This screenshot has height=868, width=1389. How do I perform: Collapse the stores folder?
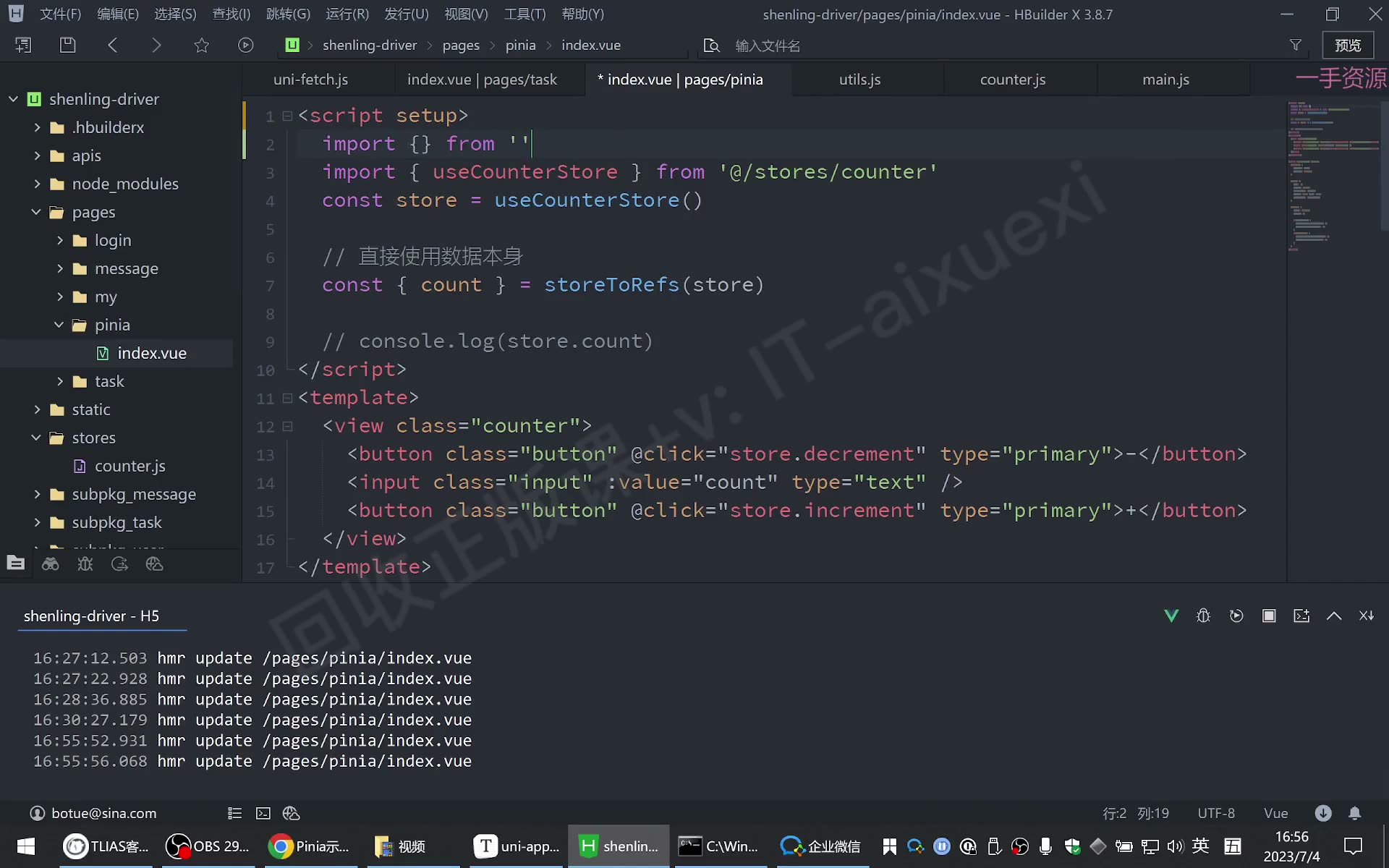coord(37,438)
